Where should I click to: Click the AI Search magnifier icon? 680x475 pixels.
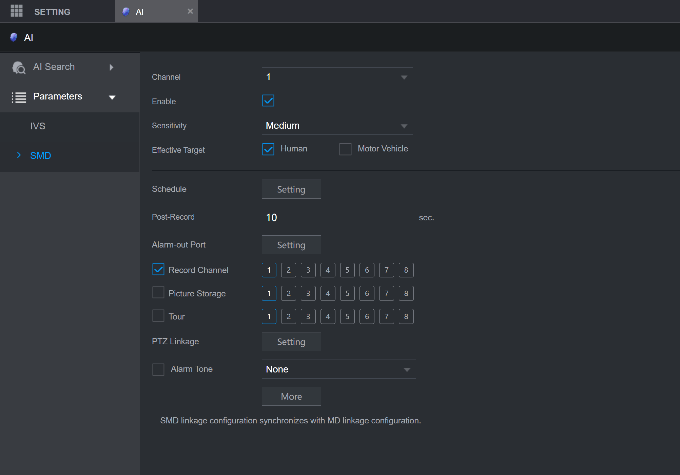pos(19,68)
